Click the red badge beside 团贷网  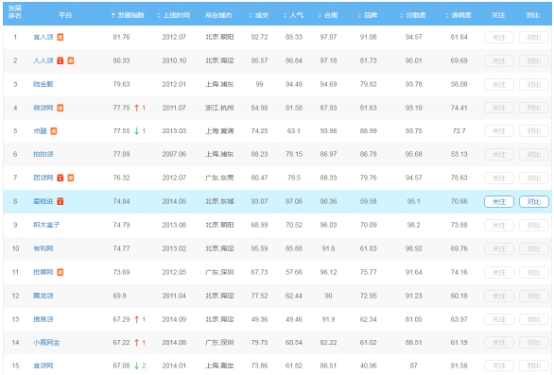[x=60, y=177]
